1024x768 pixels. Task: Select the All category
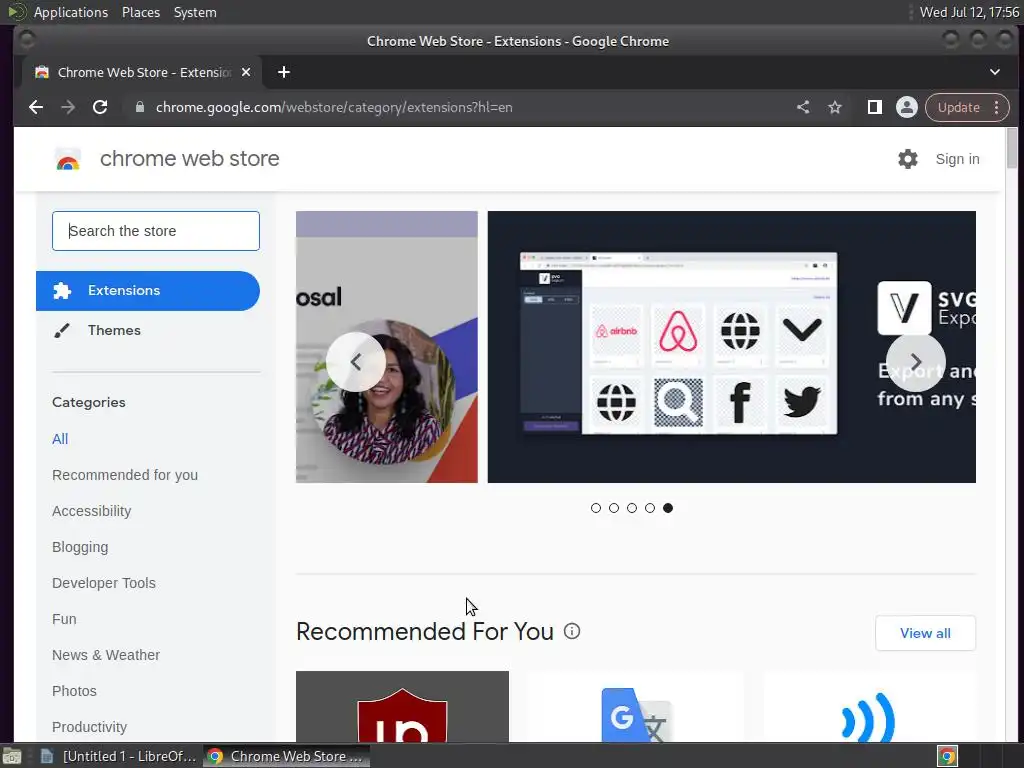click(x=60, y=439)
